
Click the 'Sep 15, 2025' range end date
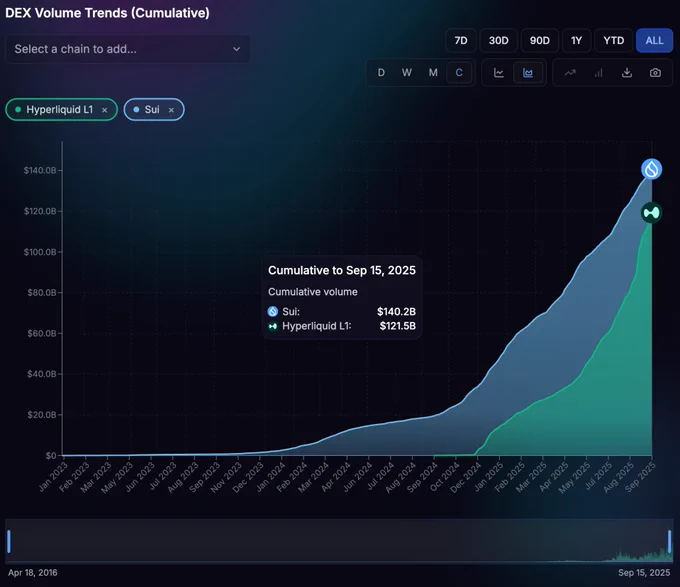pos(644,573)
